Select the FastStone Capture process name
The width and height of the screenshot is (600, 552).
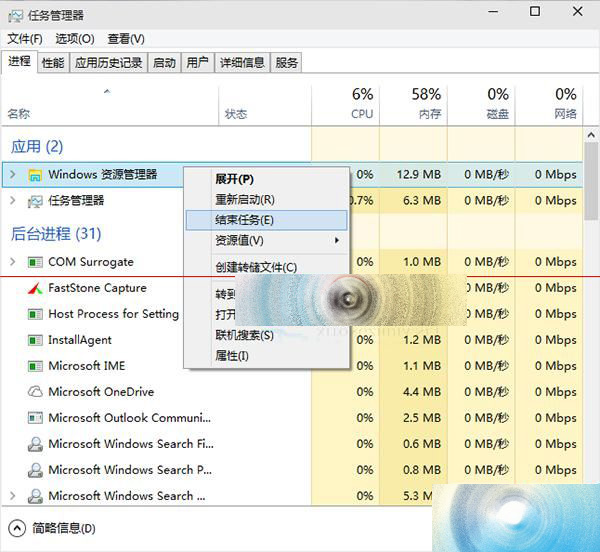[97, 288]
